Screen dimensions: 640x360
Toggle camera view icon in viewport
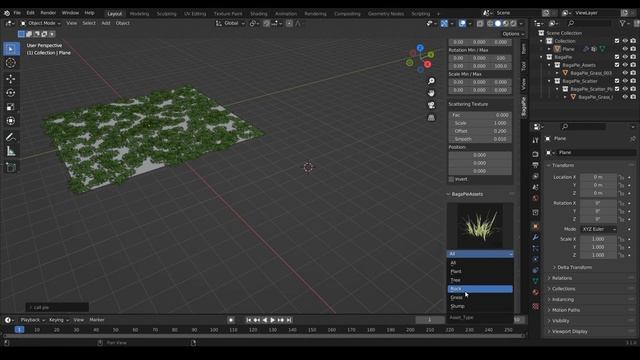coord(431,105)
